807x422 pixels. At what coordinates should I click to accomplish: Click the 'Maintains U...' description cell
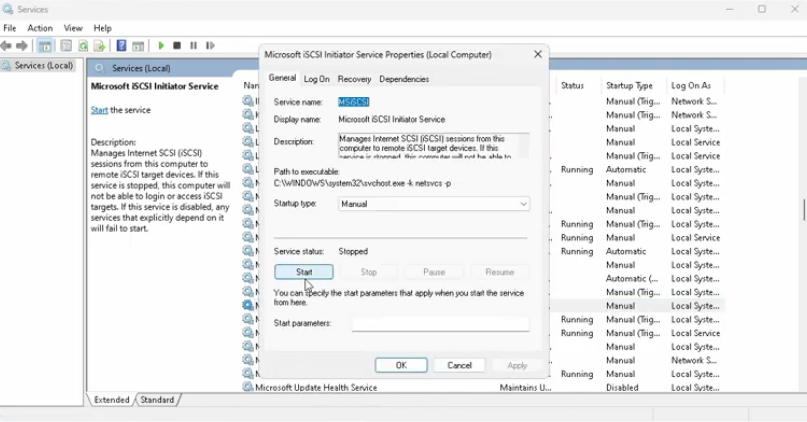[525, 388]
